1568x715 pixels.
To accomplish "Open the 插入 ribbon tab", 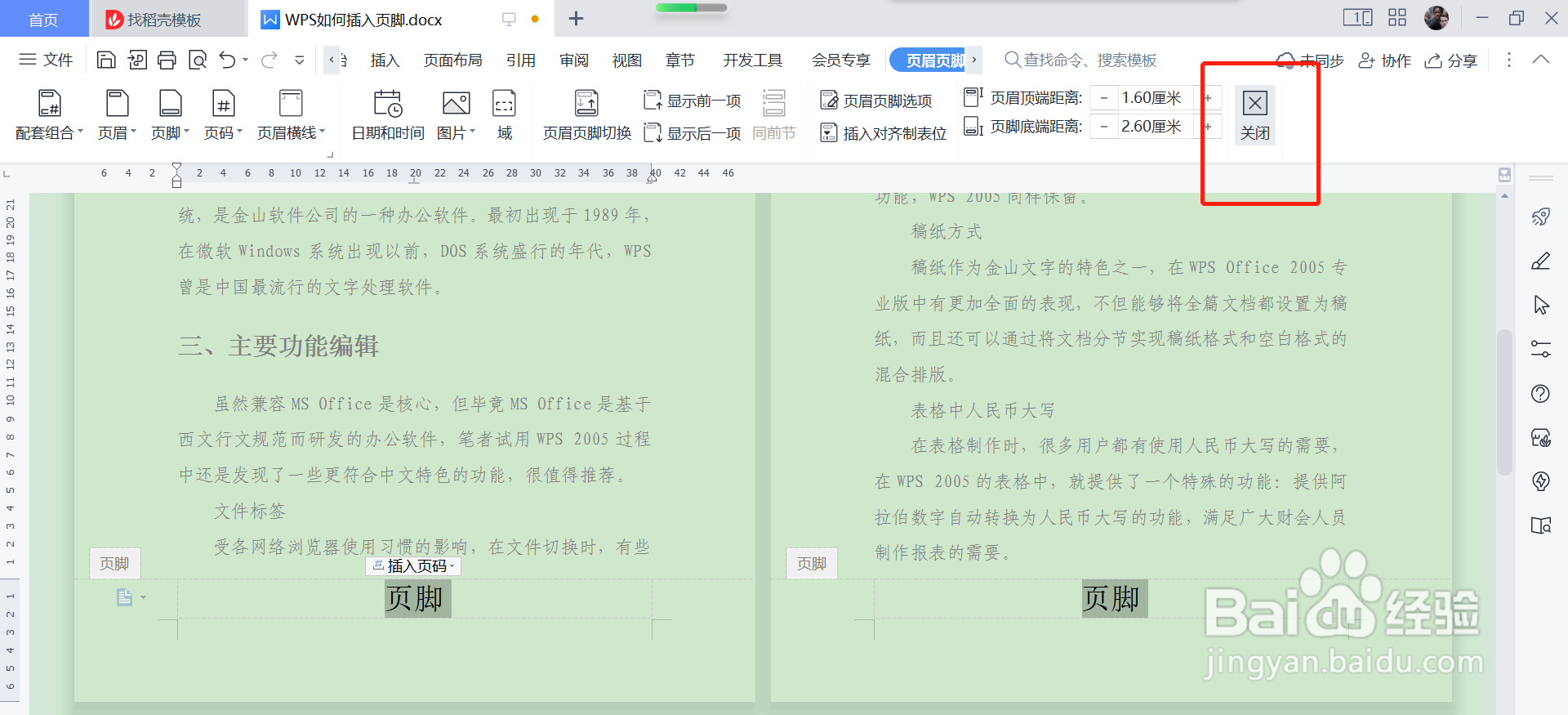I will click(x=385, y=60).
